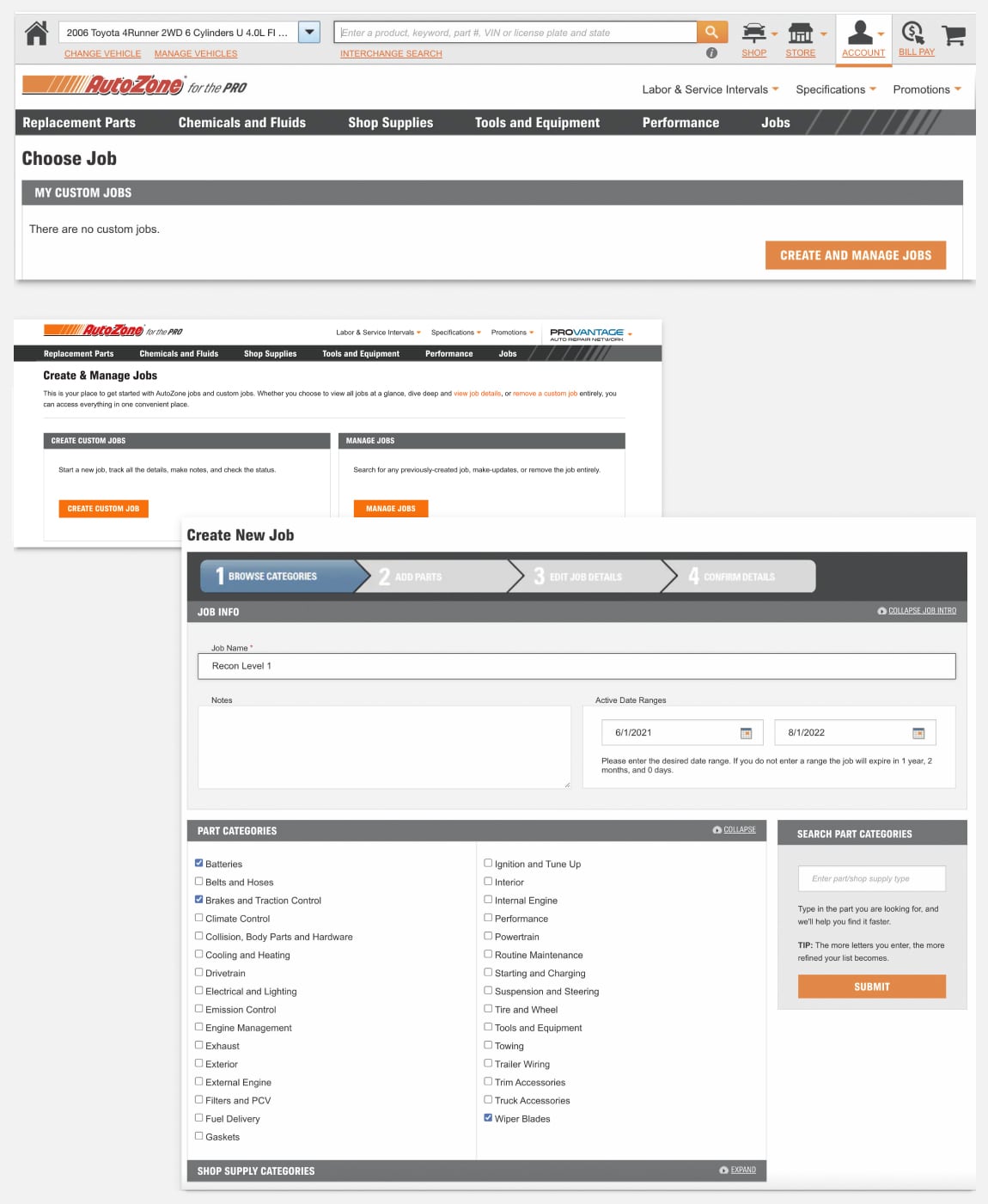Open the Store building icon
988x1204 pixels.
pos(801,33)
